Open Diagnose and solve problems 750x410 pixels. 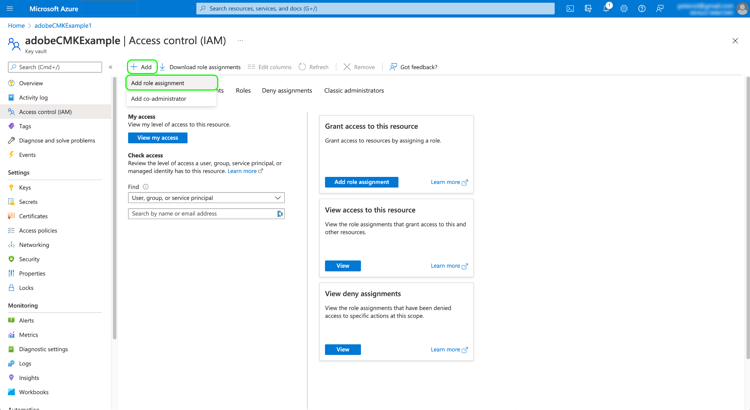(x=57, y=141)
